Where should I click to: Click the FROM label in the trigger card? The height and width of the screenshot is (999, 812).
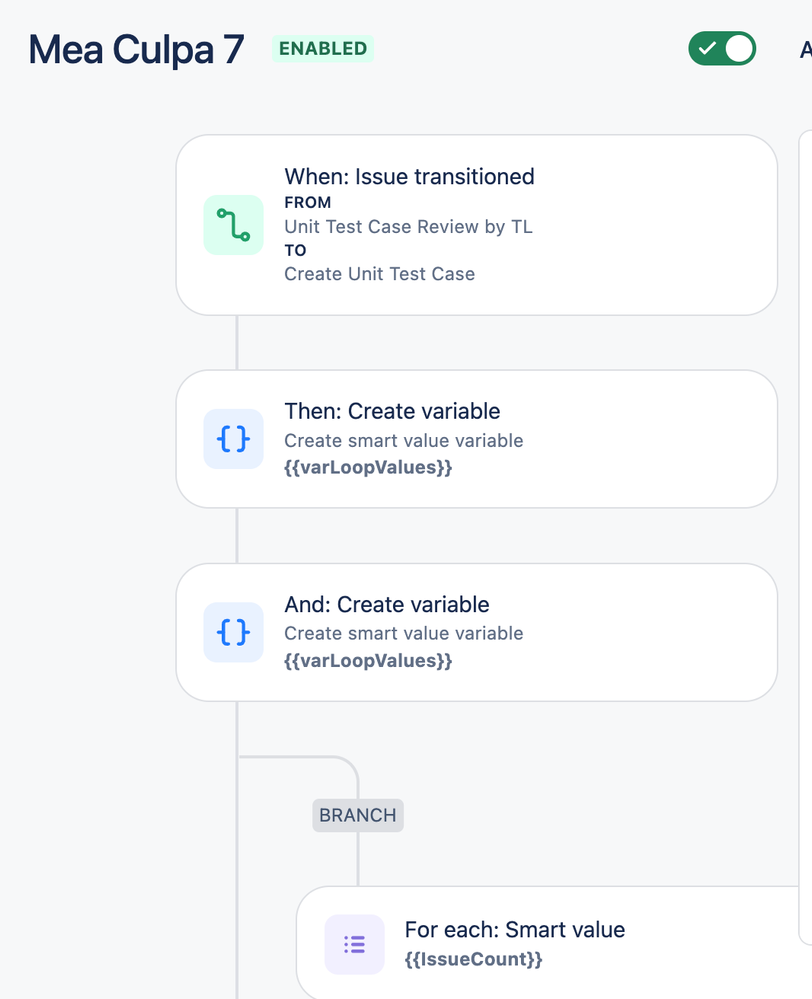pos(308,203)
